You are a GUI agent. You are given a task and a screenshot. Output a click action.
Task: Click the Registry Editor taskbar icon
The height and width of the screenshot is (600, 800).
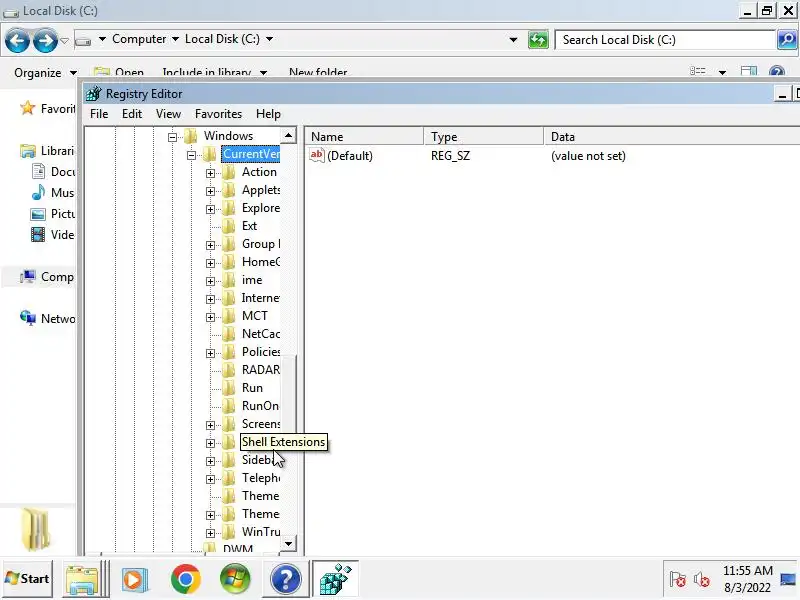click(x=335, y=579)
